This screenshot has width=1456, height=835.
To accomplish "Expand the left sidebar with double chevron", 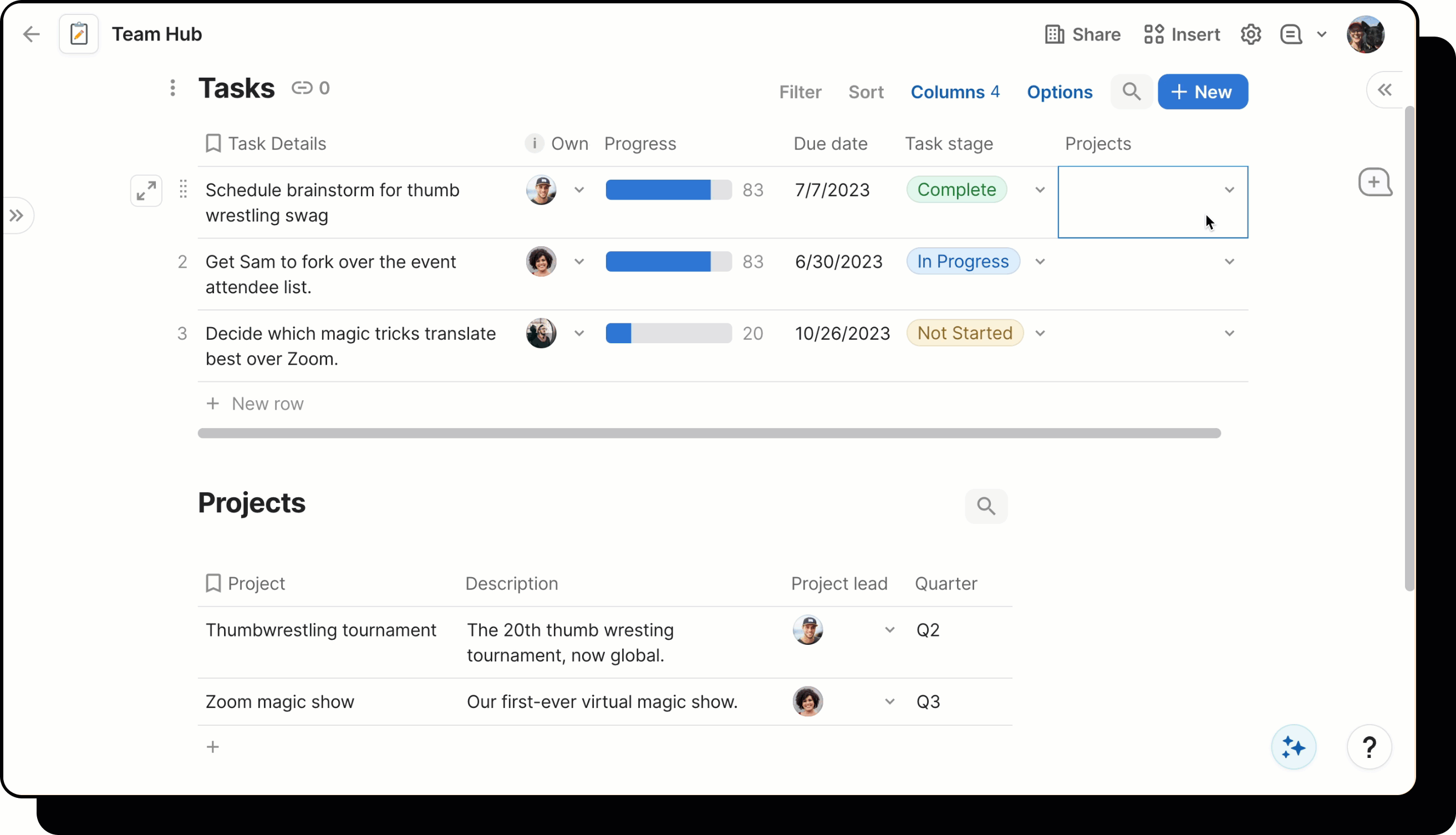I will 17,216.
